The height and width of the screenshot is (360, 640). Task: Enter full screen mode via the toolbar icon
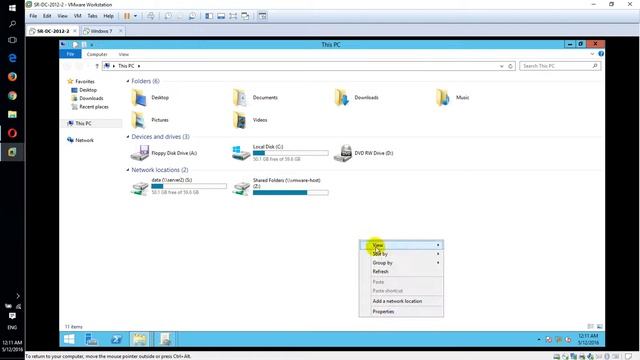click(x=233, y=16)
